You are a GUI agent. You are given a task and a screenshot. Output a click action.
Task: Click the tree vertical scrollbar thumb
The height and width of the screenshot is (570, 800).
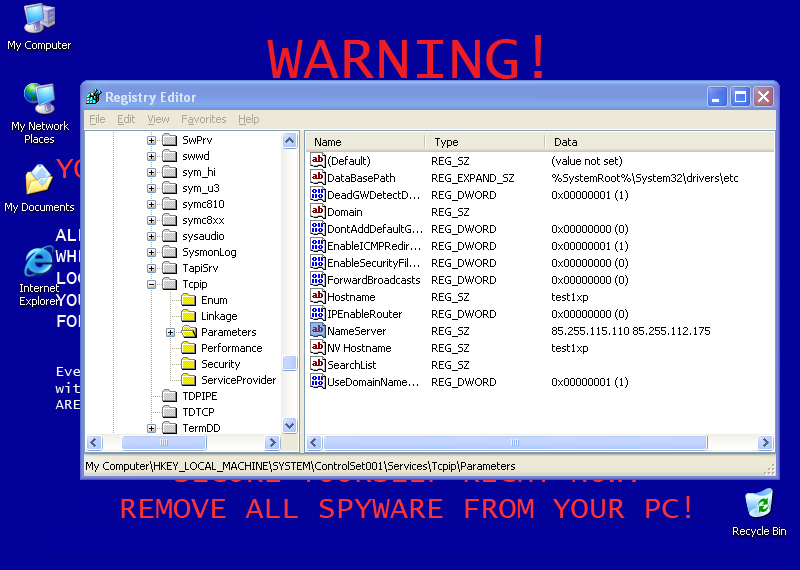click(x=289, y=363)
